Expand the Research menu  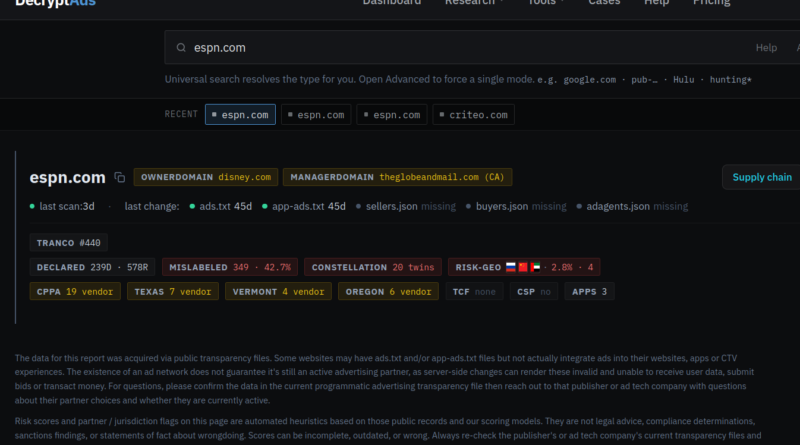coord(474,3)
